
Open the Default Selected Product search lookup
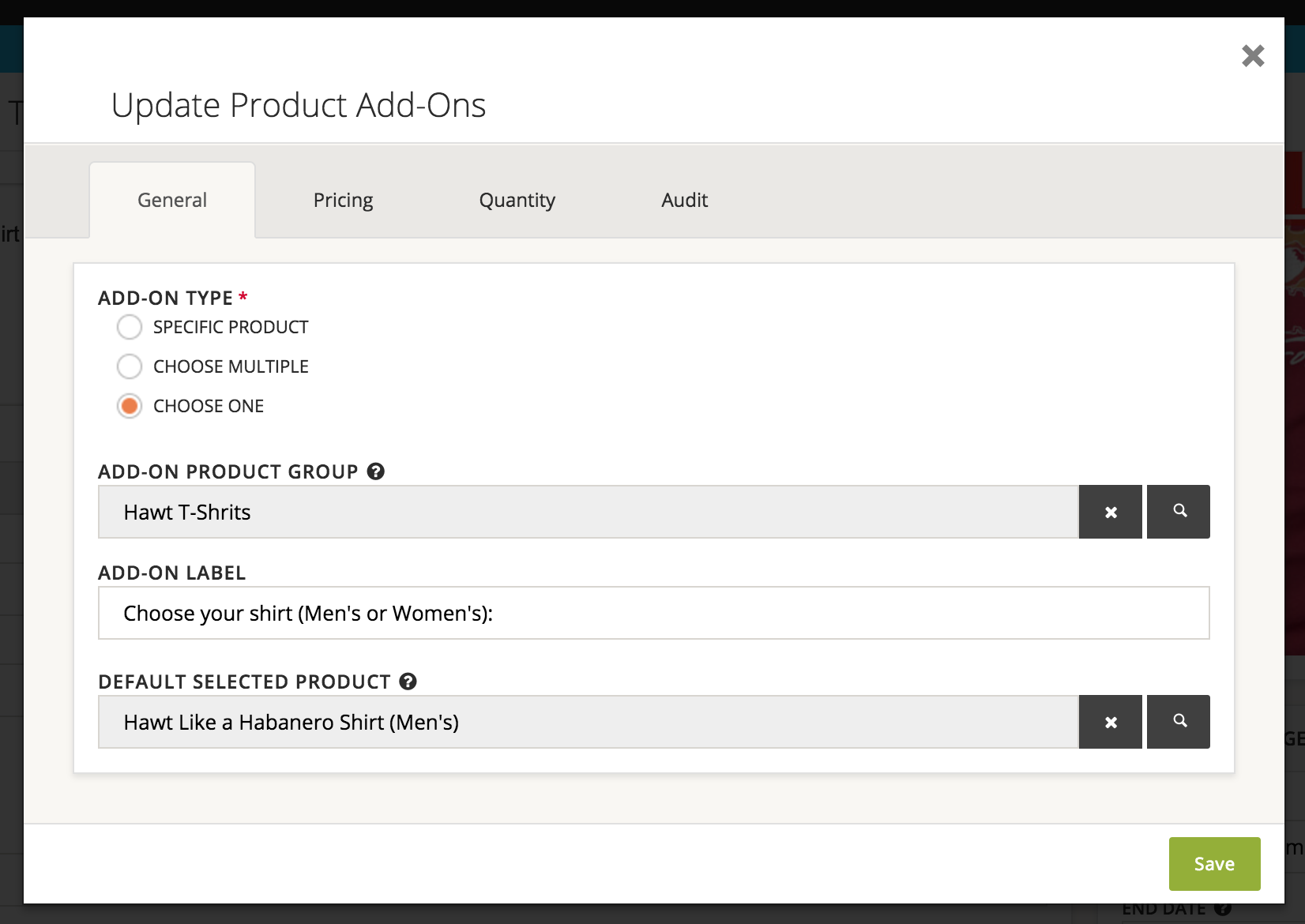(1178, 721)
